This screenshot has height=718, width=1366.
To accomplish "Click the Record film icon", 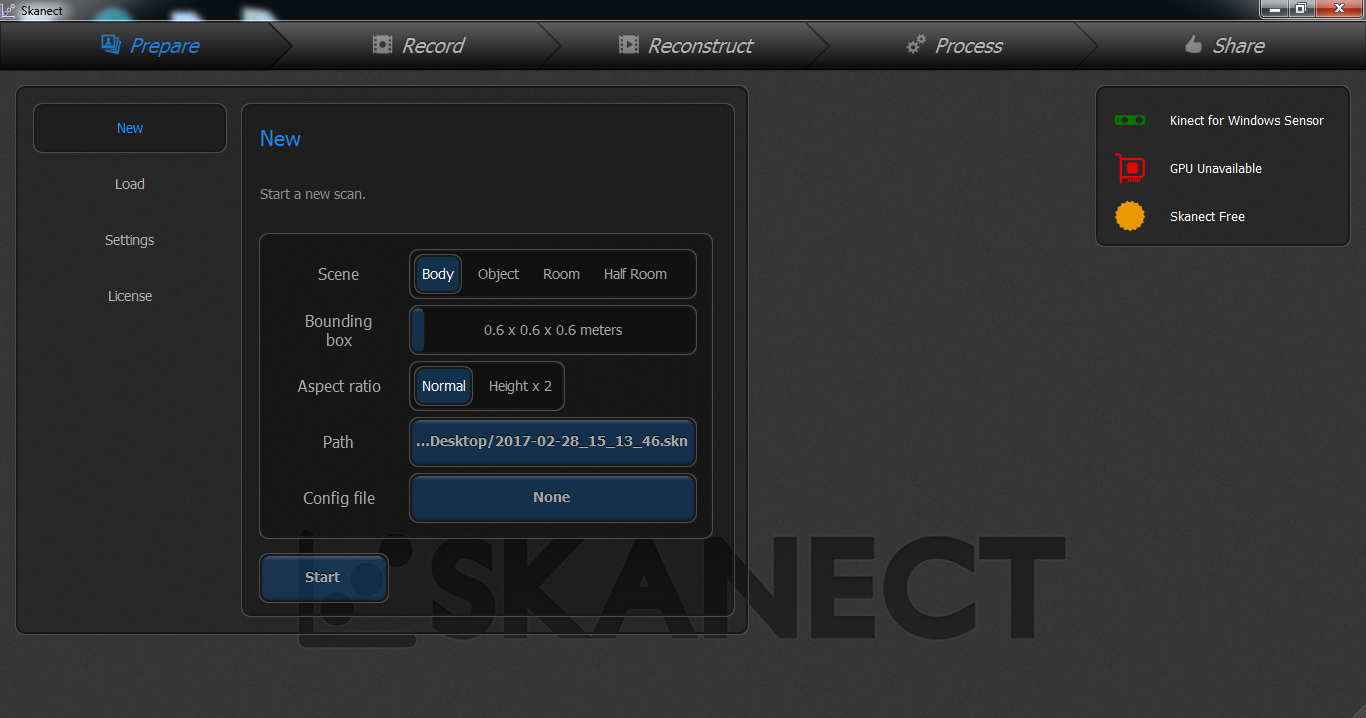I will [382, 44].
